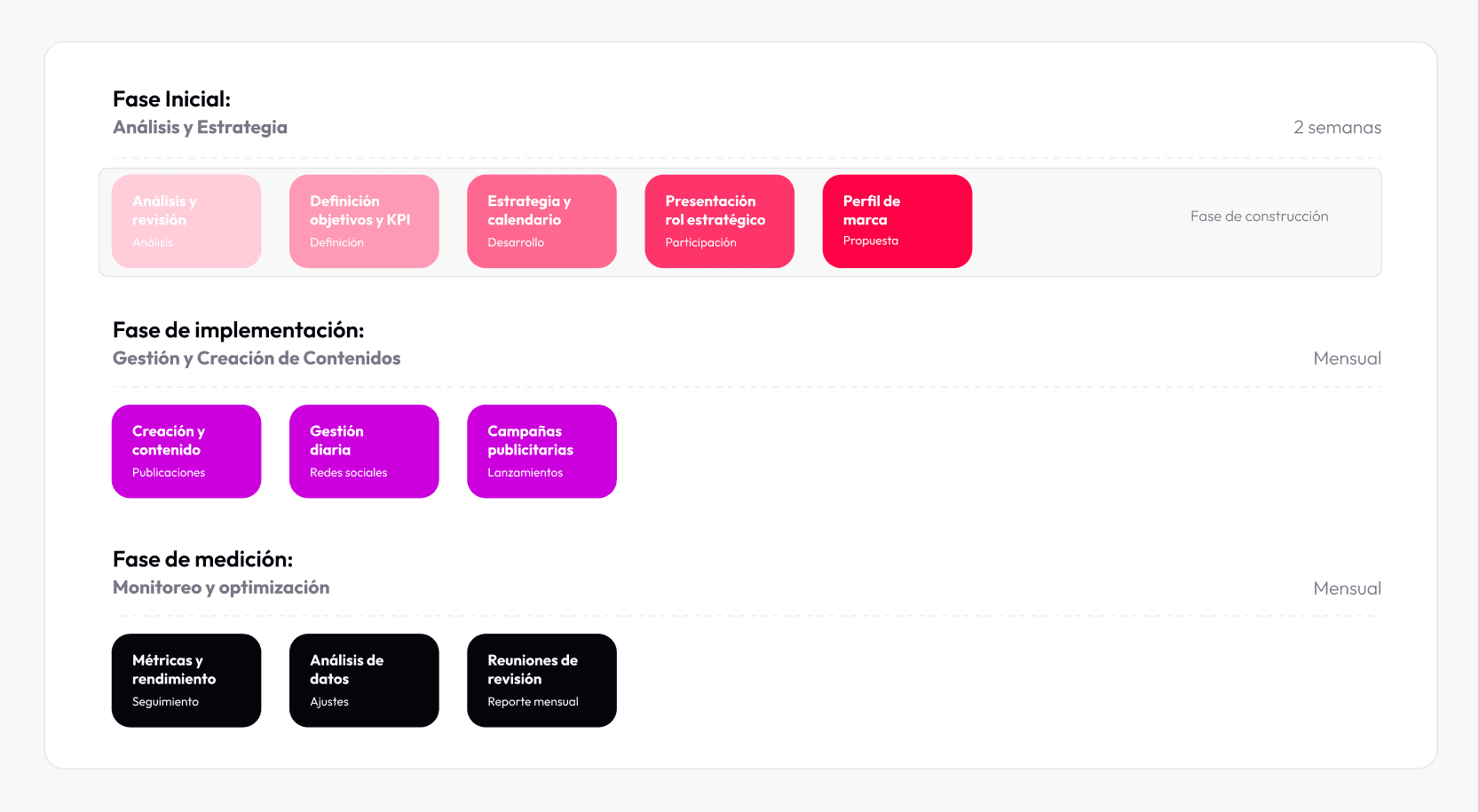Select the 'Análisis de datos' card

click(x=364, y=680)
